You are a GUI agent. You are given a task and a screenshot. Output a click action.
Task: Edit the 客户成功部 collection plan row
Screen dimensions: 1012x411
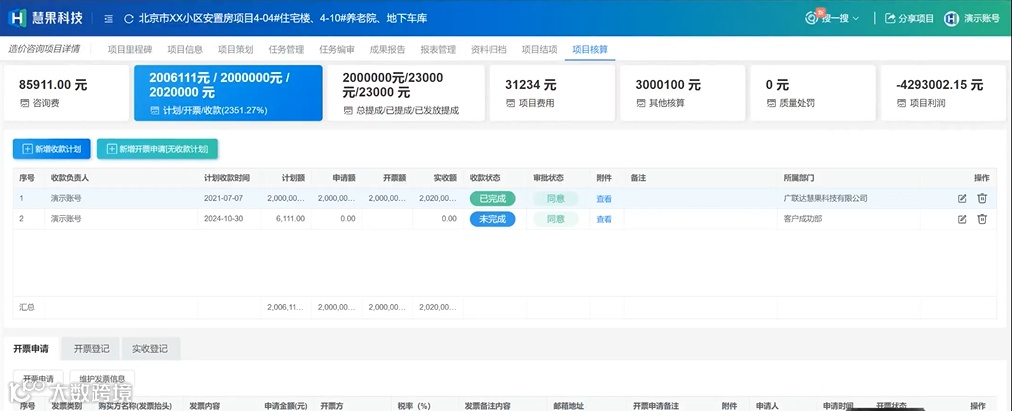pos(962,219)
